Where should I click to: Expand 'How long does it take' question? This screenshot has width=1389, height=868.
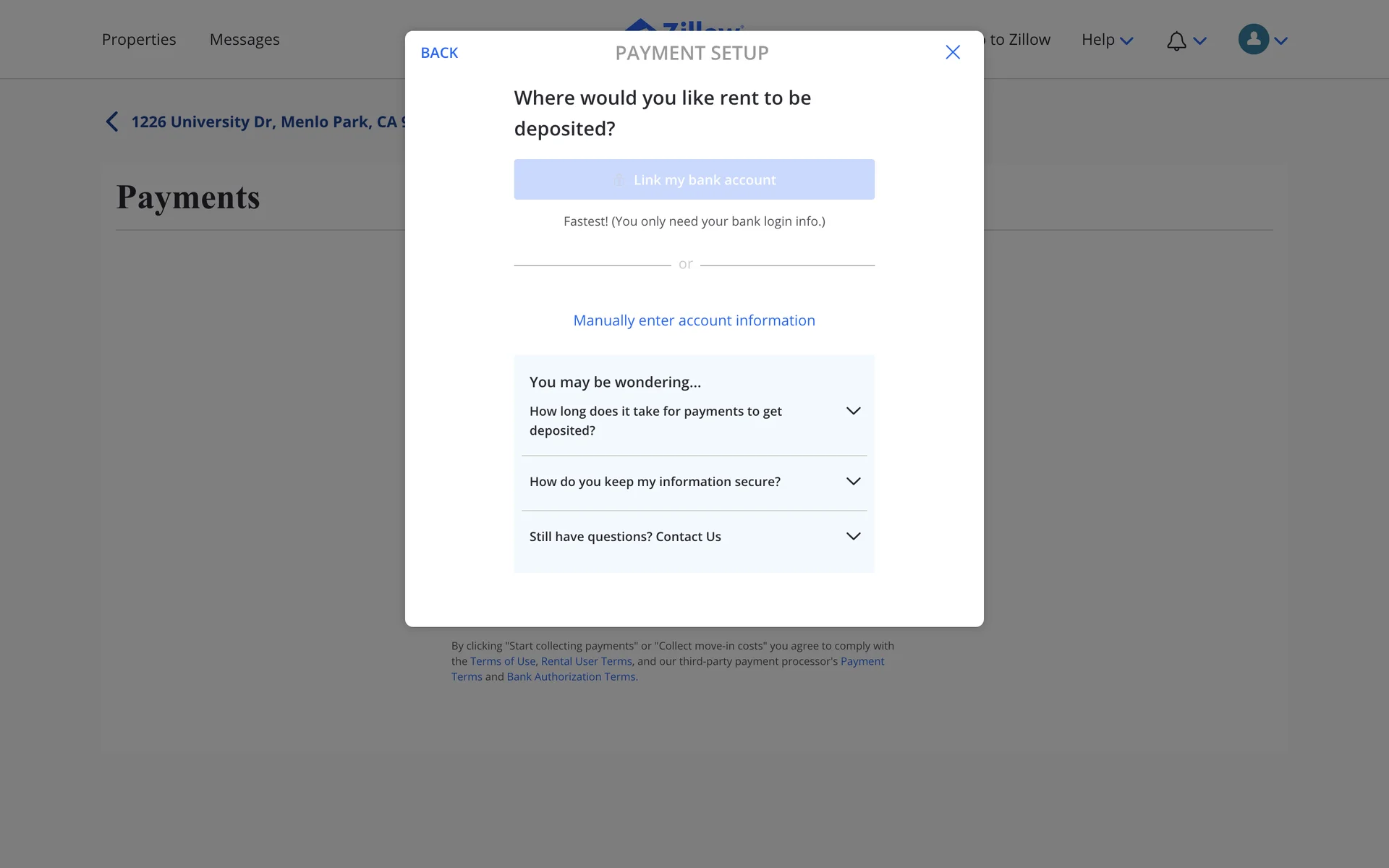pos(853,411)
